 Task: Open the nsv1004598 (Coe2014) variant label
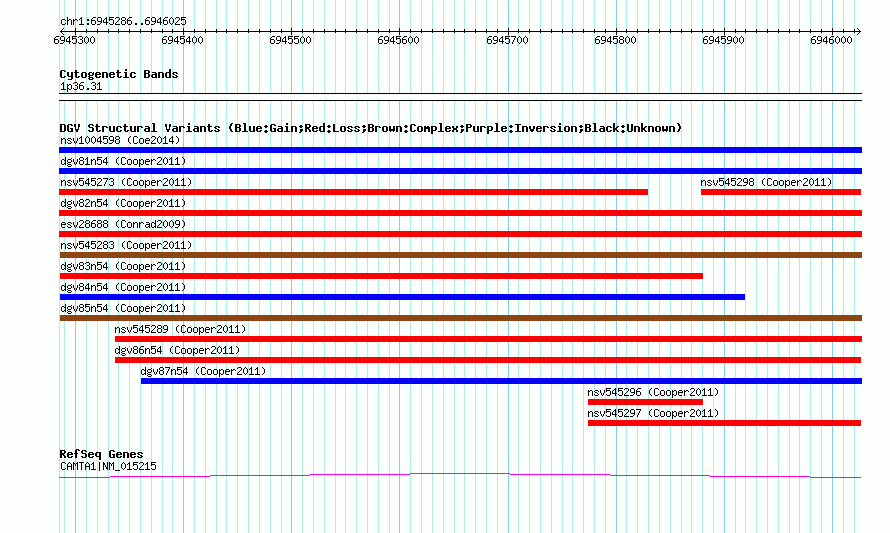[120, 140]
